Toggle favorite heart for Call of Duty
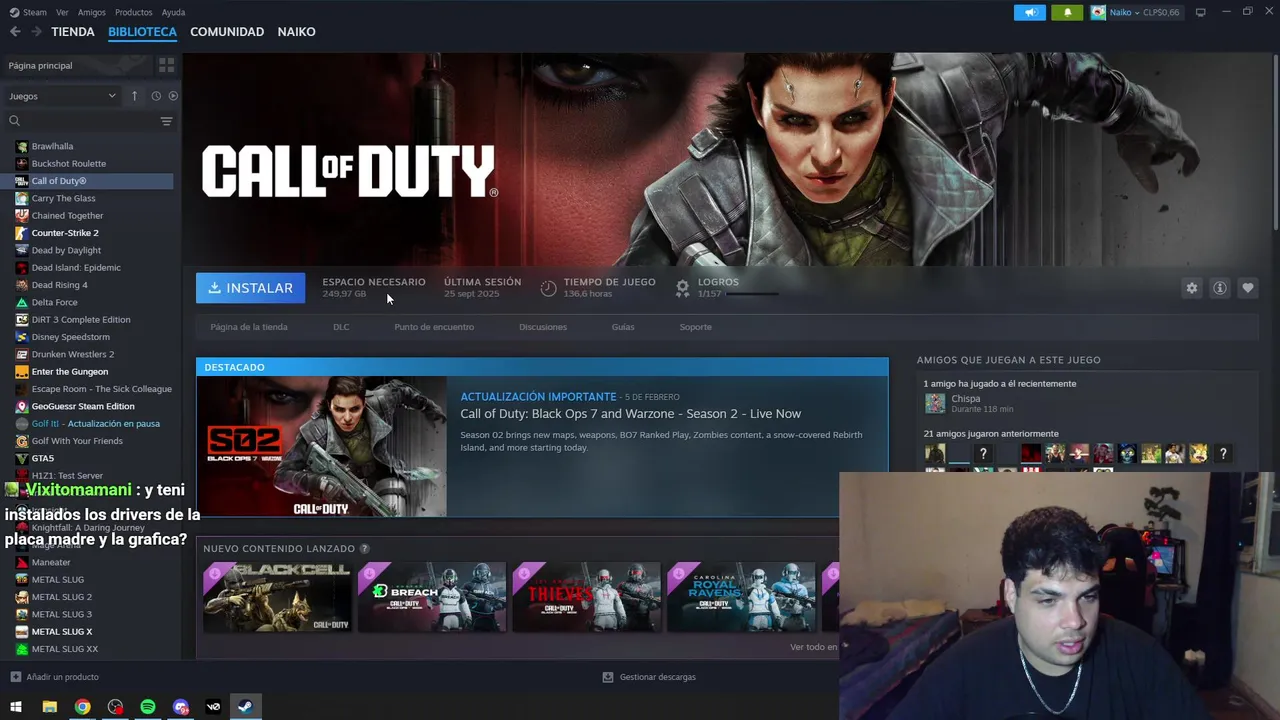This screenshot has height=720, width=1280. pos(1248,288)
